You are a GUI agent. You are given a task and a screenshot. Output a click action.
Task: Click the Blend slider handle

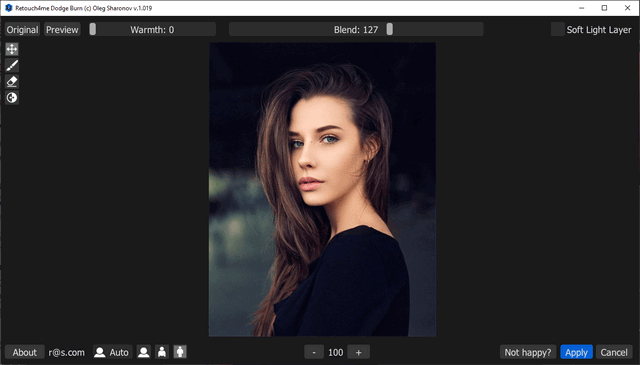coord(390,29)
